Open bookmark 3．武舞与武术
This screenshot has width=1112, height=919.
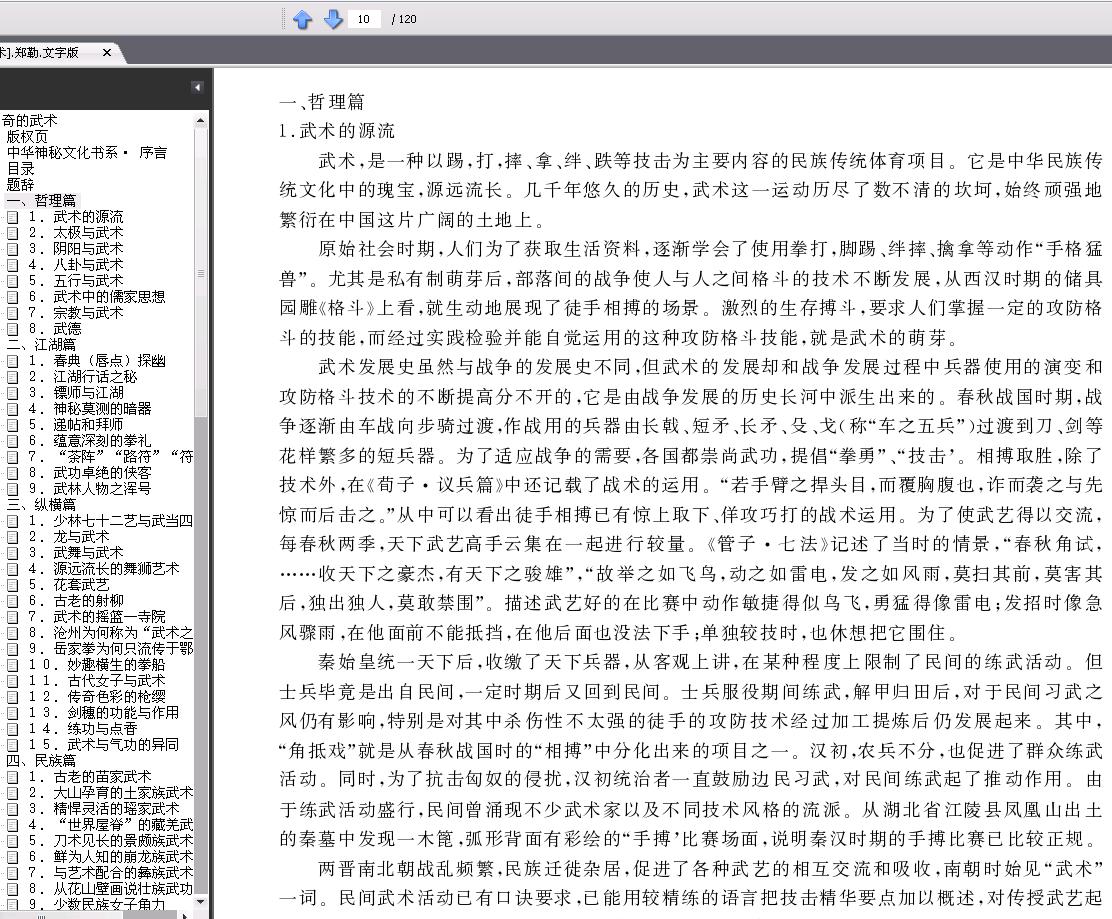click(x=76, y=552)
